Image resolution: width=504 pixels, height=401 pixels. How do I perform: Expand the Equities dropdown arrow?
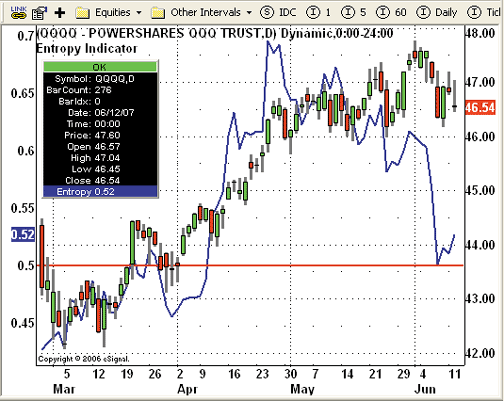coord(139,13)
